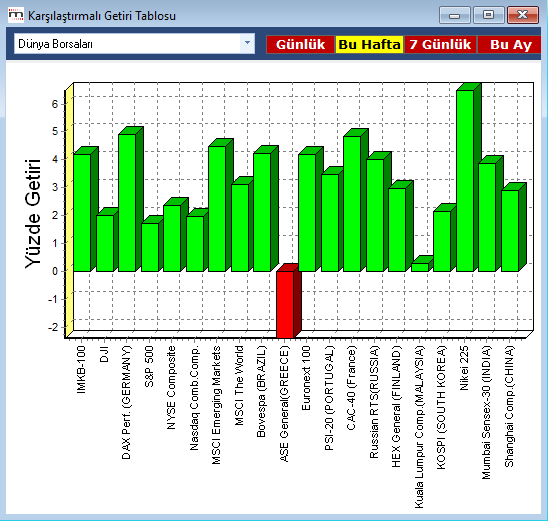Select the Bovespa (BRAZIL) bar
548x521 pixels.
pos(262,212)
